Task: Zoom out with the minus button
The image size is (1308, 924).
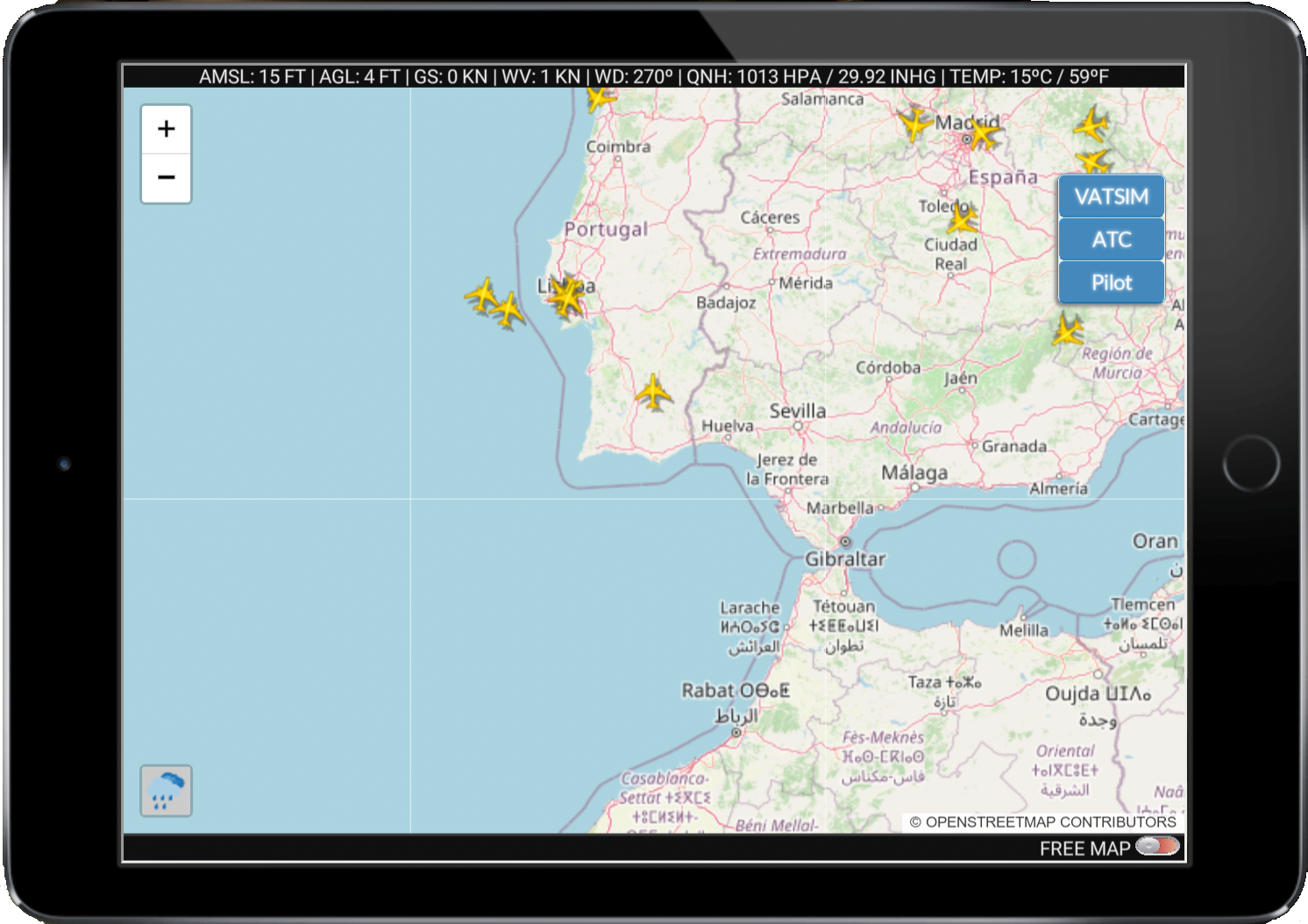Action: tap(166, 178)
